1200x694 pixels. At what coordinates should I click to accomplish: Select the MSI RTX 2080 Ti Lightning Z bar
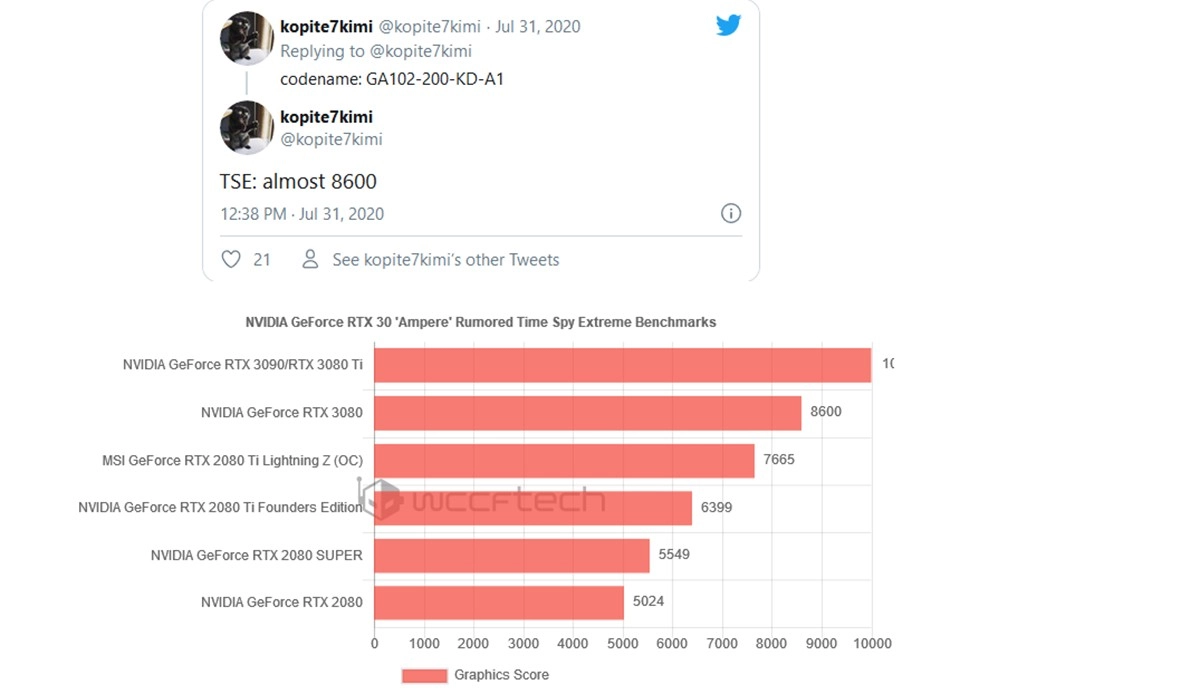565,460
